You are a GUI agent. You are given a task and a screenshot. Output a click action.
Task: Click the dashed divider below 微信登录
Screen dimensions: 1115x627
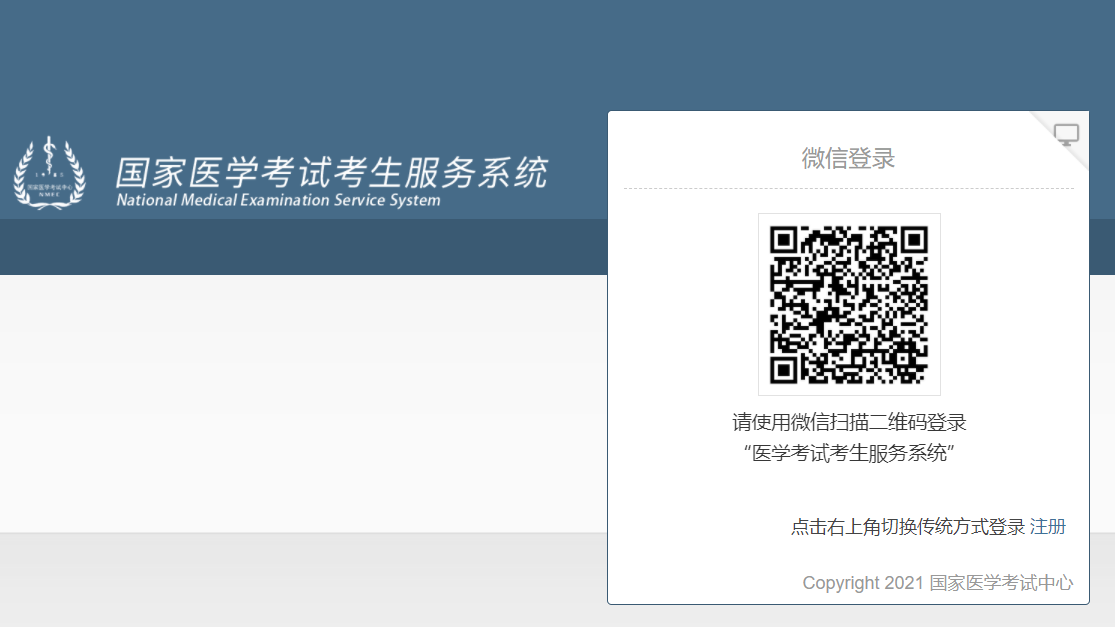click(x=848, y=188)
